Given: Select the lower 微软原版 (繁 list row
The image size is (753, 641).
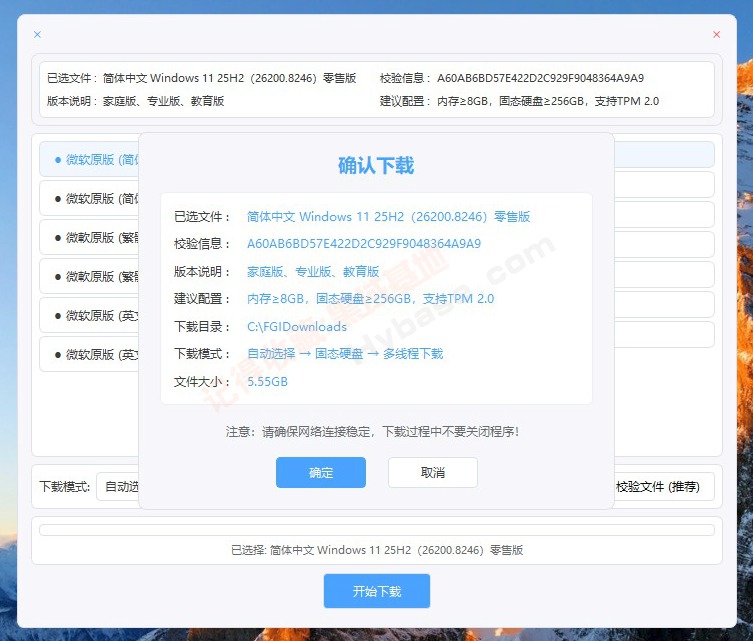Looking at the screenshot, I should [x=89, y=276].
